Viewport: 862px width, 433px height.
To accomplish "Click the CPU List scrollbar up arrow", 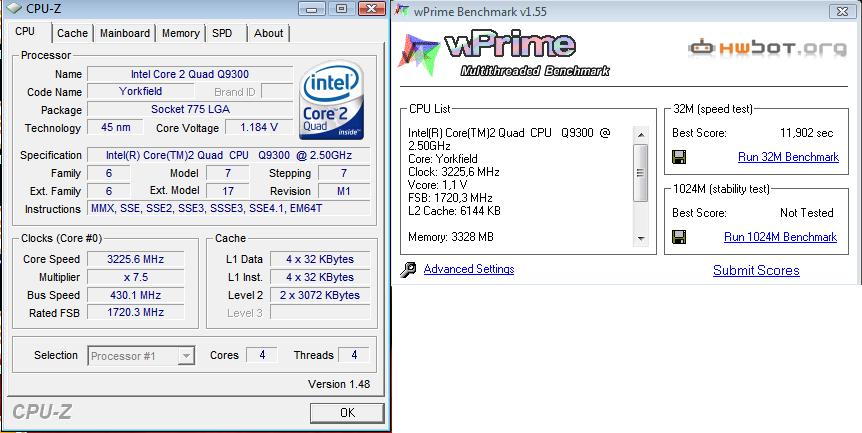I will tap(640, 134).
